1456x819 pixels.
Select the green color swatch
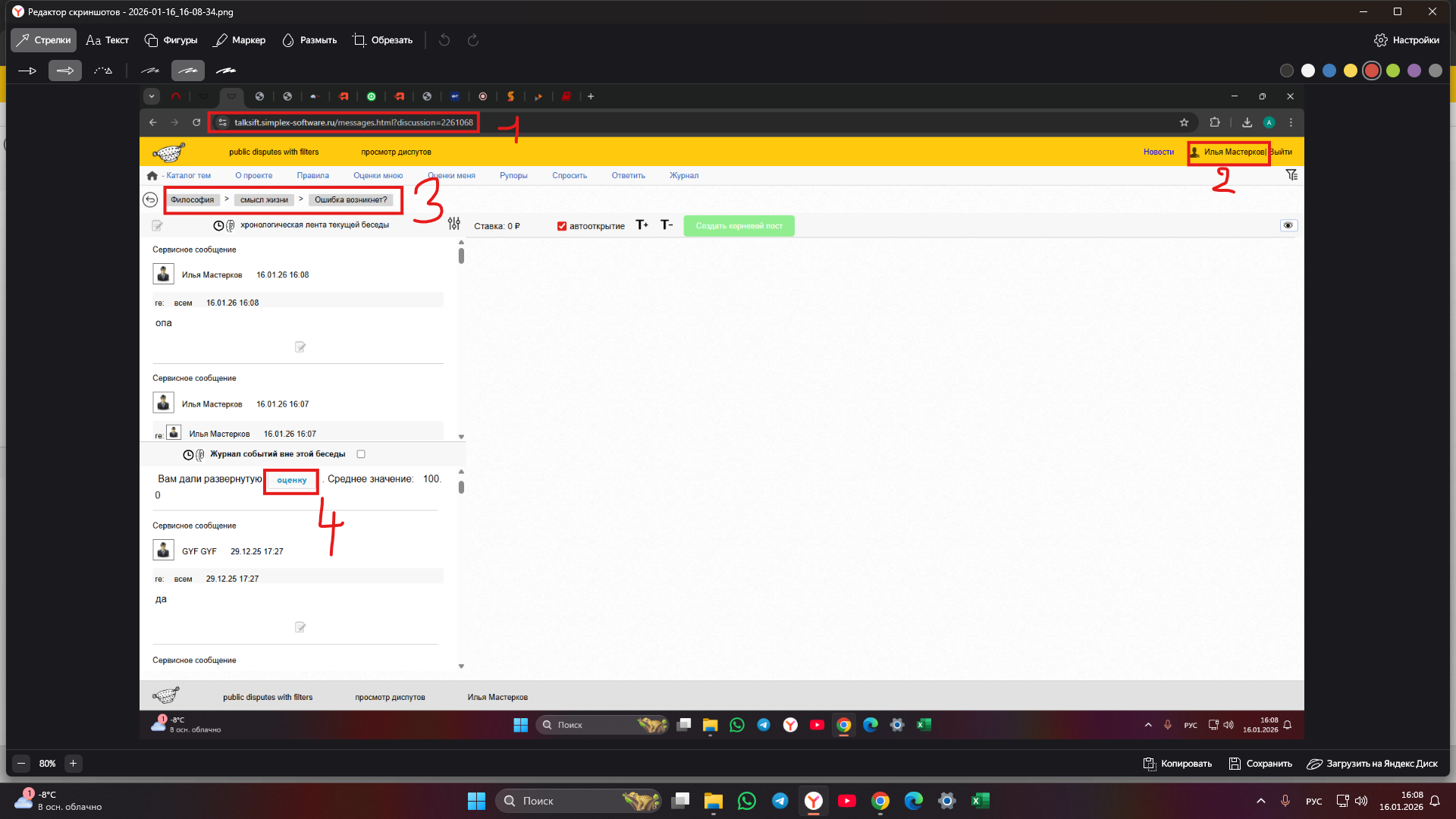tap(1393, 71)
